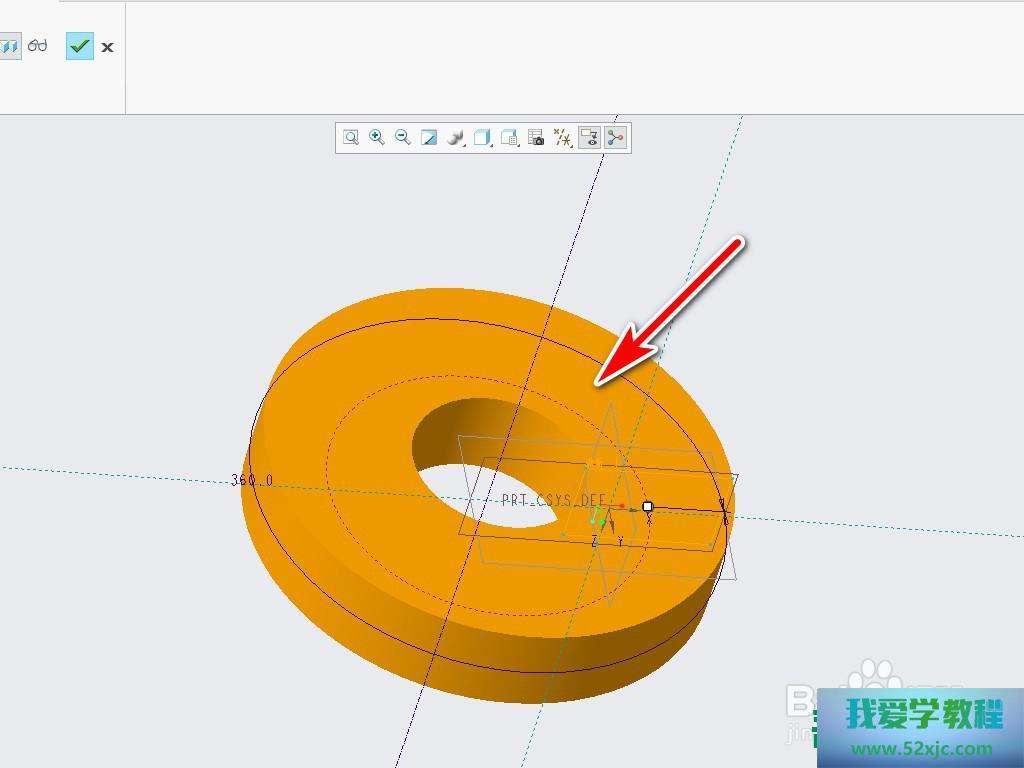
Task: Accept the feature with the green checkmark
Action: (x=80, y=46)
